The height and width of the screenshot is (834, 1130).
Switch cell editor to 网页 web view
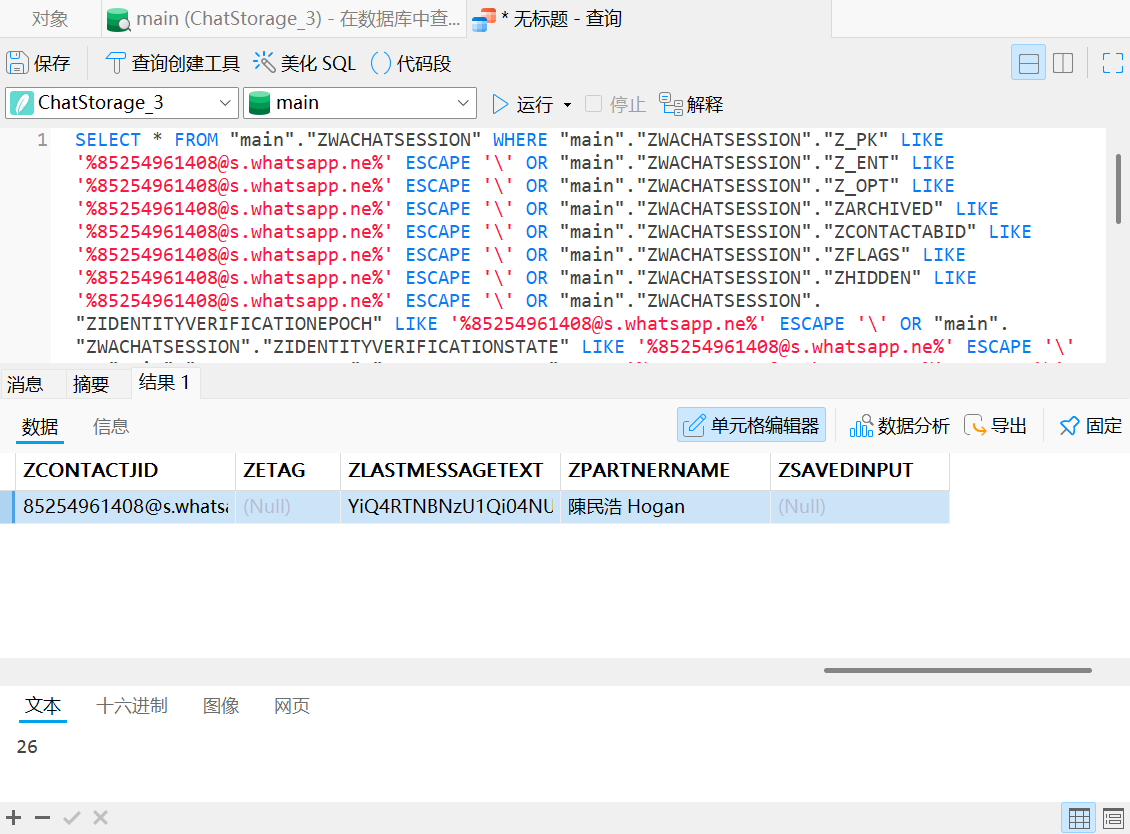[x=292, y=706]
